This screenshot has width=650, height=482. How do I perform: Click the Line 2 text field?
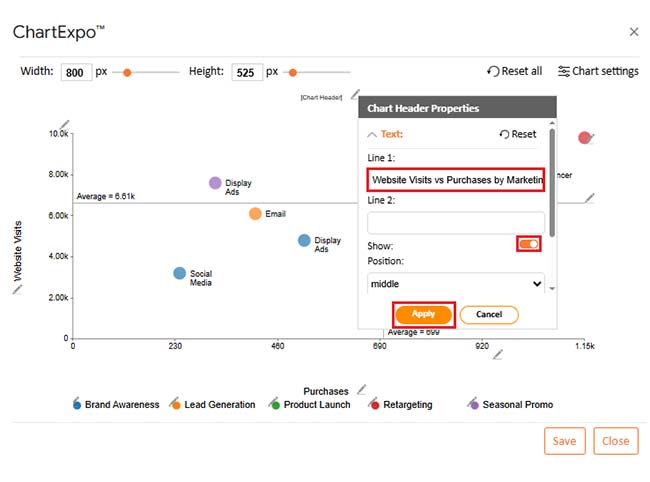tap(456, 222)
